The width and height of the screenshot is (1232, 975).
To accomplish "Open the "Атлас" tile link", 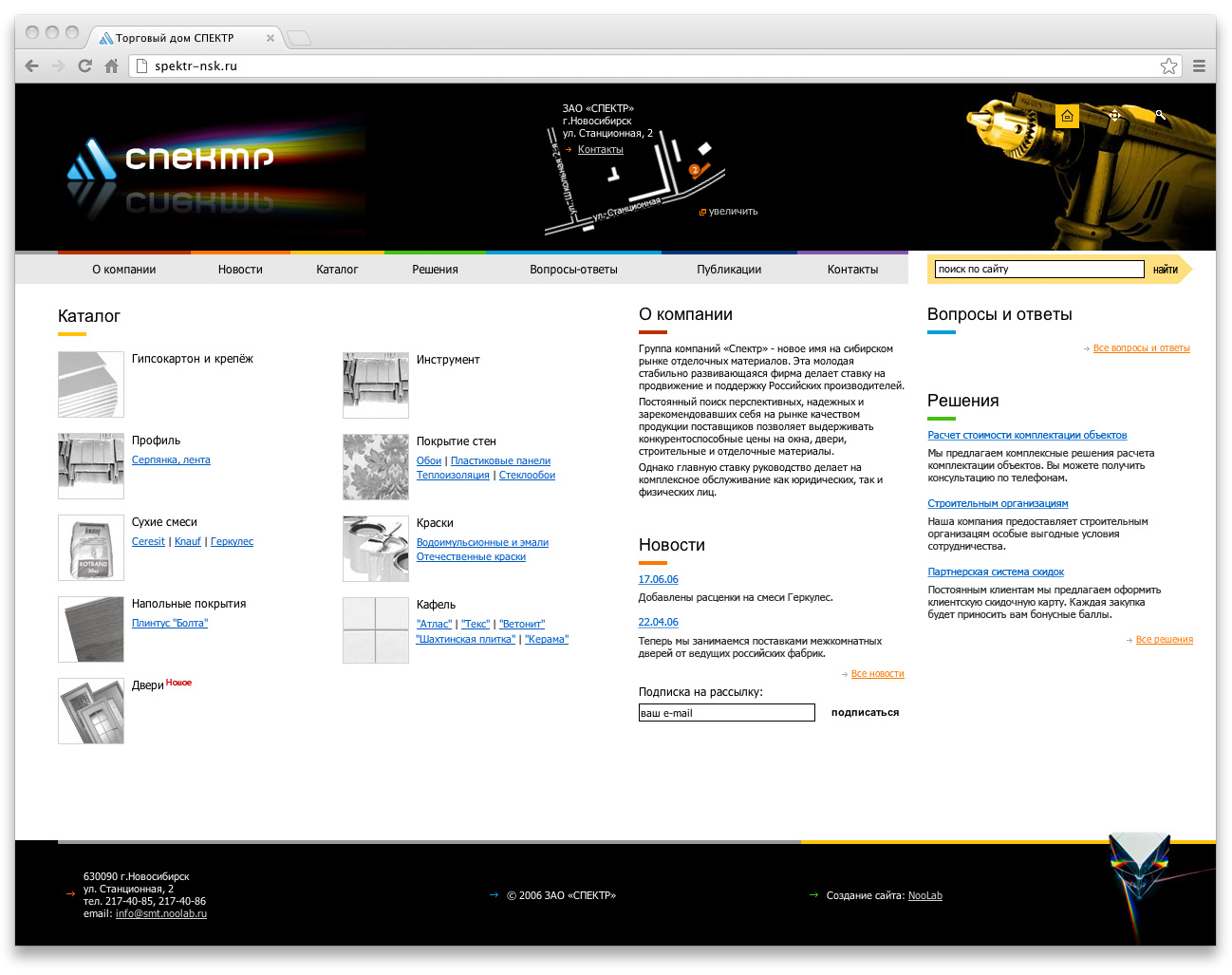I will click(434, 625).
